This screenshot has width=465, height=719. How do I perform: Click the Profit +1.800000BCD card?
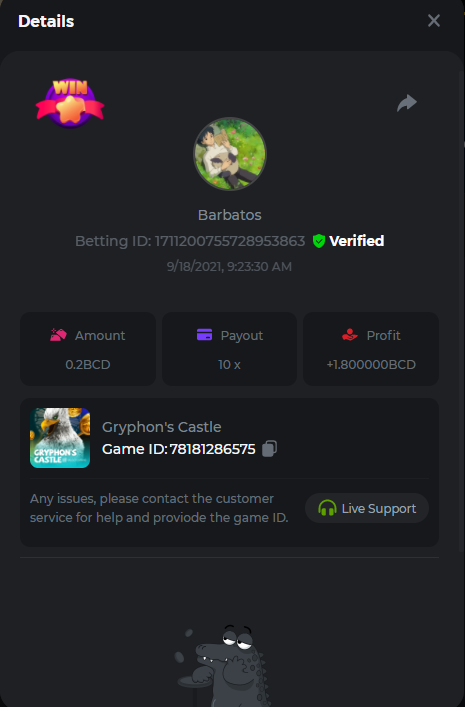[371, 349]
